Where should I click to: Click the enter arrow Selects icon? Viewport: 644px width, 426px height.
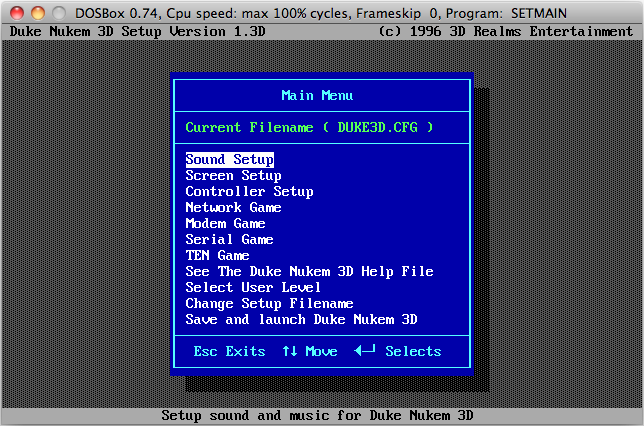pyautogui.click(x=365, y=350)
